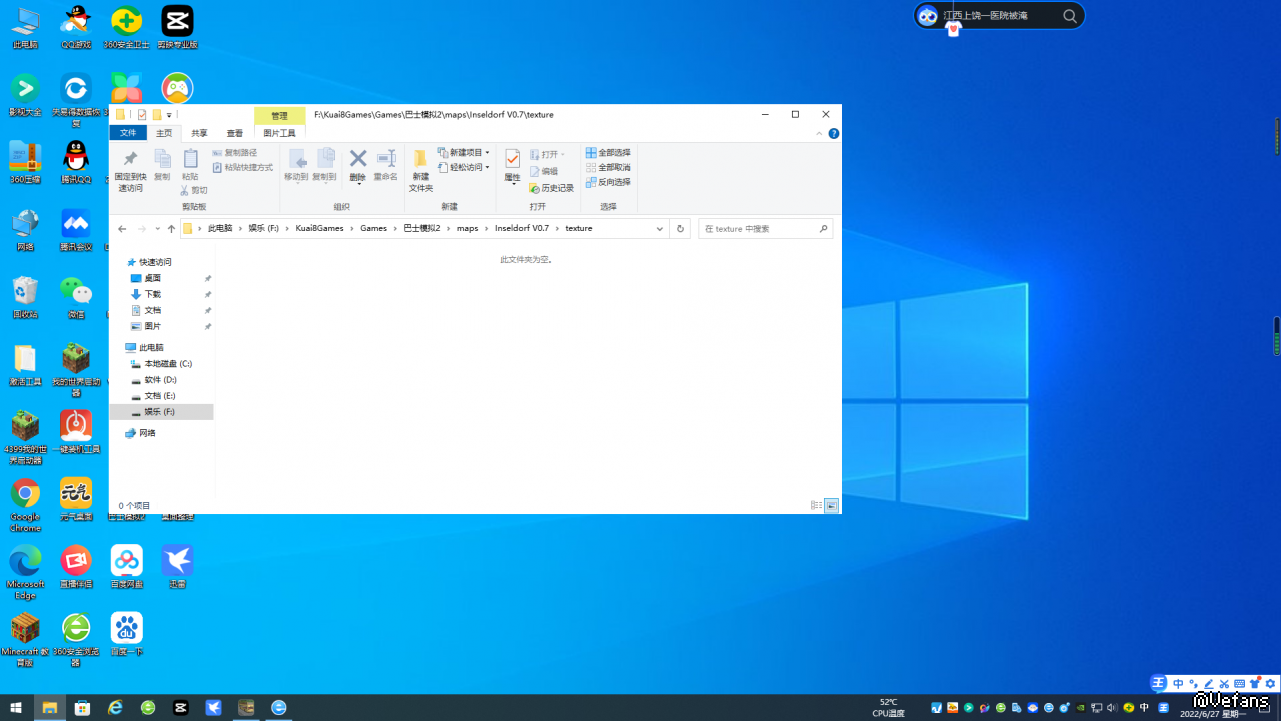1281x721 pixels.
Task: Click 'Inseldorf V0.7' in the breadcrumb path
Action: pos(522,229)
